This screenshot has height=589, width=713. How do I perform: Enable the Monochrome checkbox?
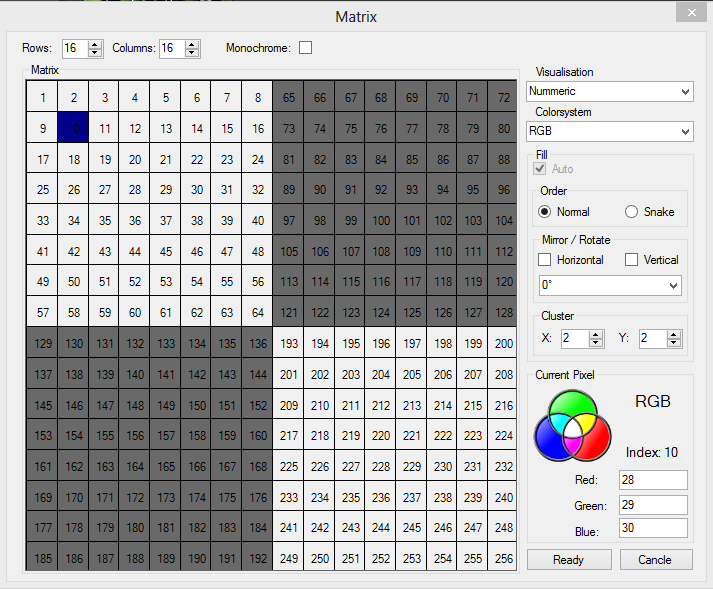pyautogui.click(x=305, y=48)
